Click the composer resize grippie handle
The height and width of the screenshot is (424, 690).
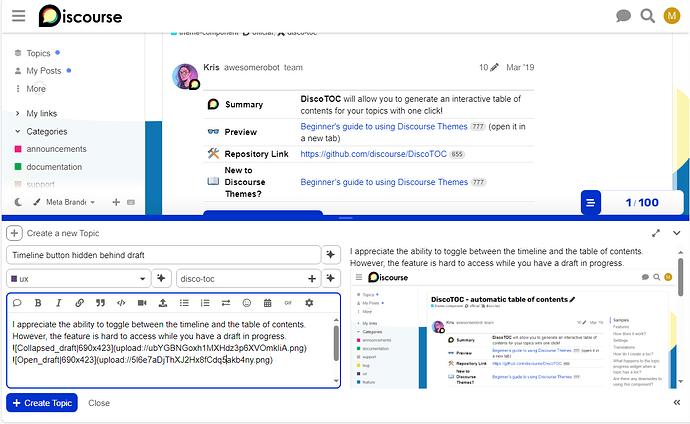(x=345, y=218)
